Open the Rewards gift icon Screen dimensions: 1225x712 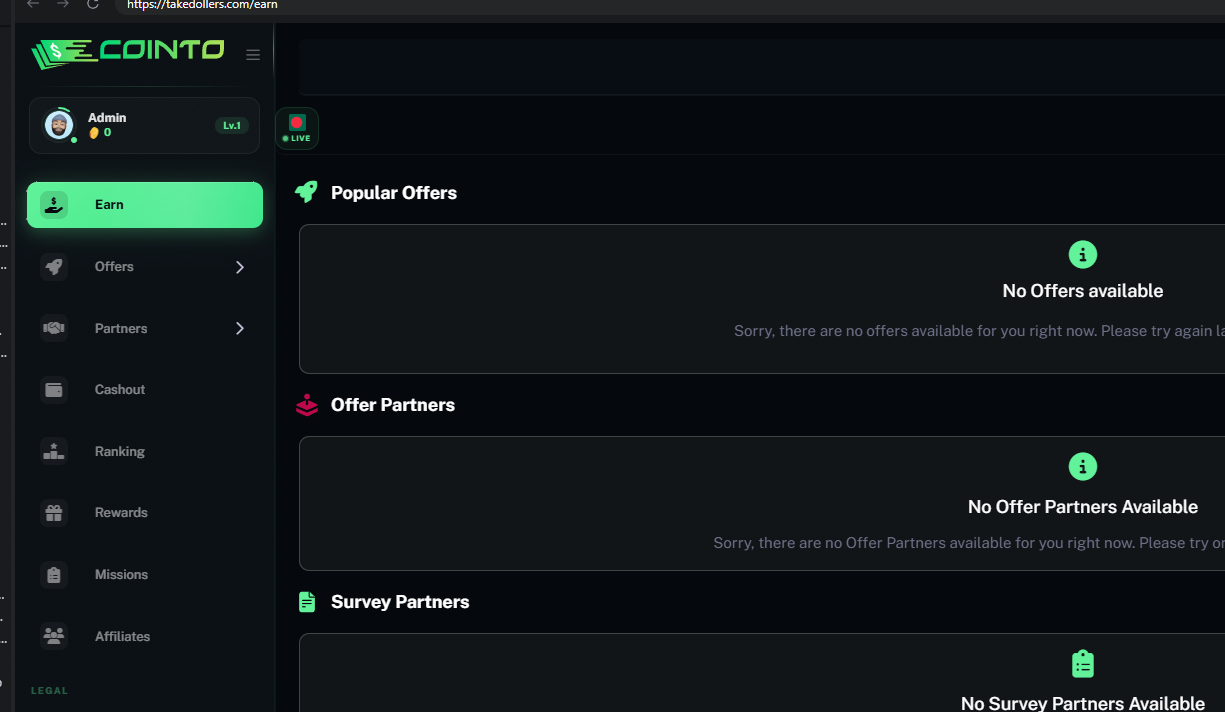point(54,513)
